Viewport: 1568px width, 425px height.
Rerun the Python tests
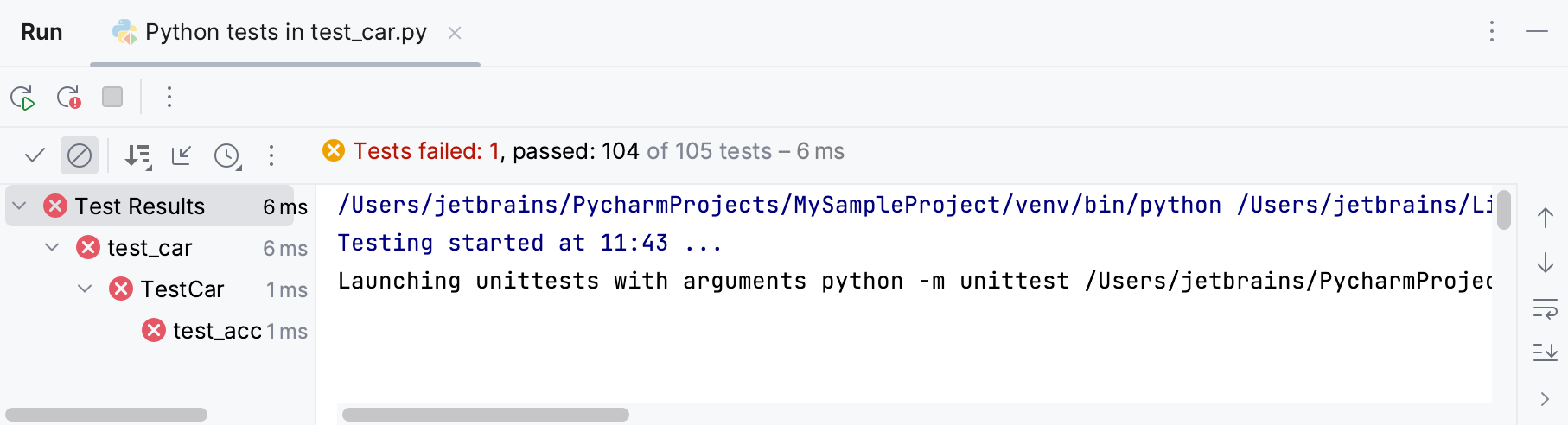22,98
